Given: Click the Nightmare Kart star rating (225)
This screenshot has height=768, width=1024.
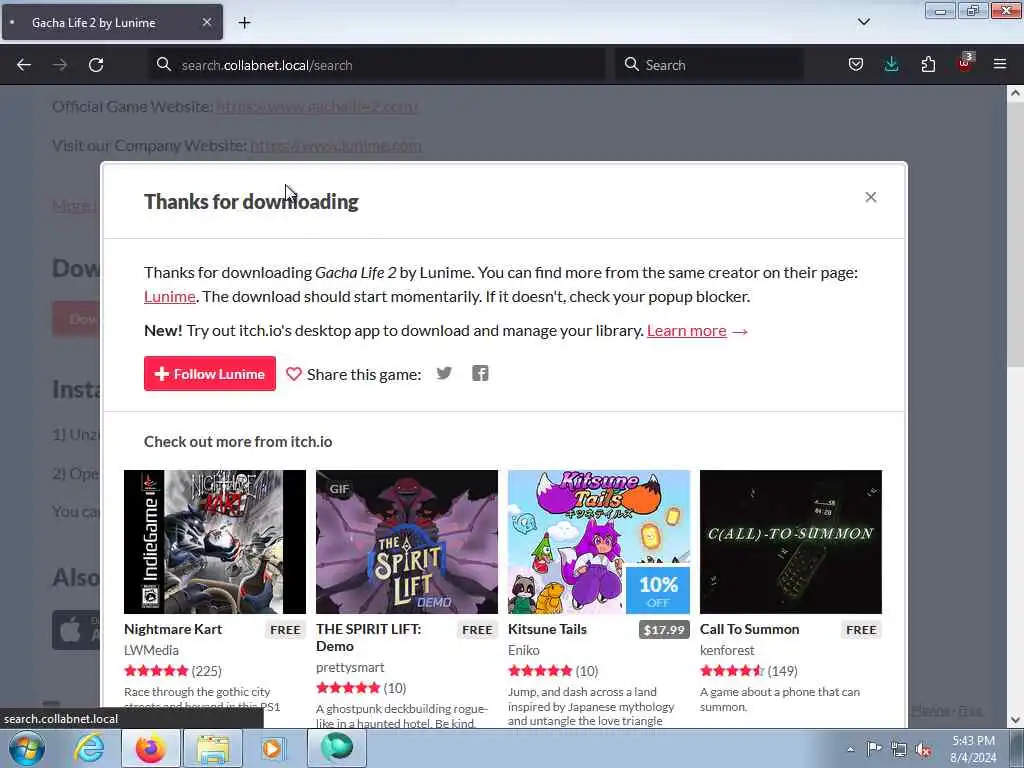Looking at the screenshot, I should pyautogui.click(x=173, y=671).
